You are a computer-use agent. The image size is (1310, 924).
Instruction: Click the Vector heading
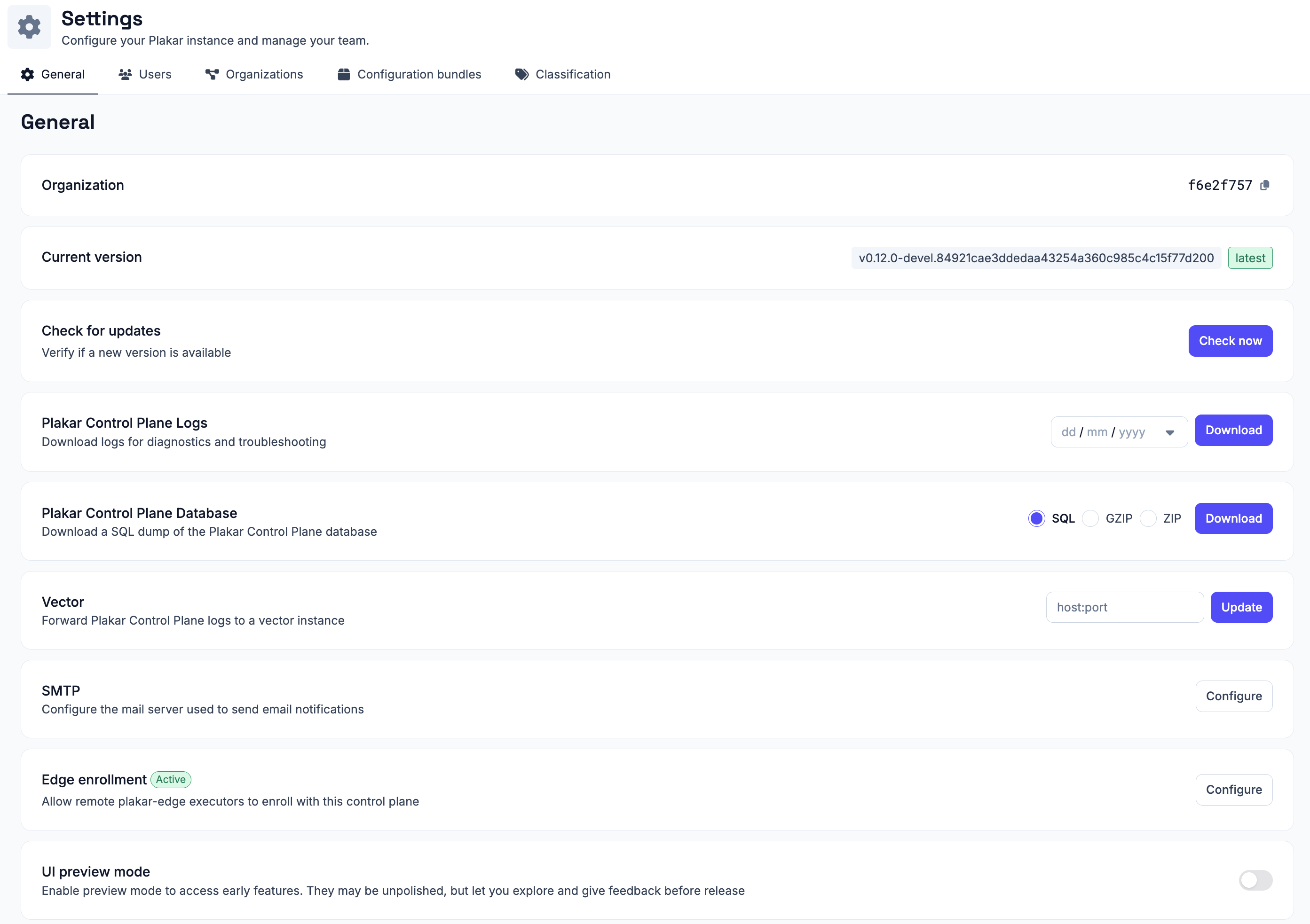(63, 603)
